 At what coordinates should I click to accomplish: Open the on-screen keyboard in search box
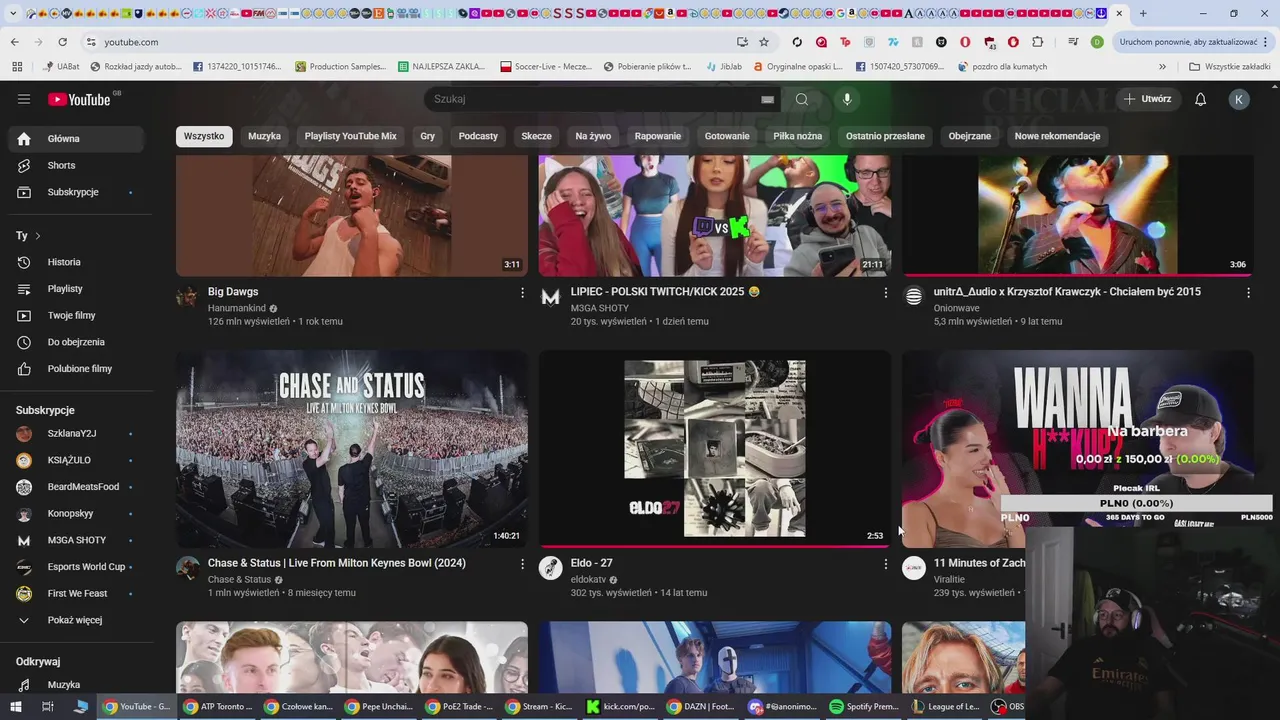(x=767, y=99)
